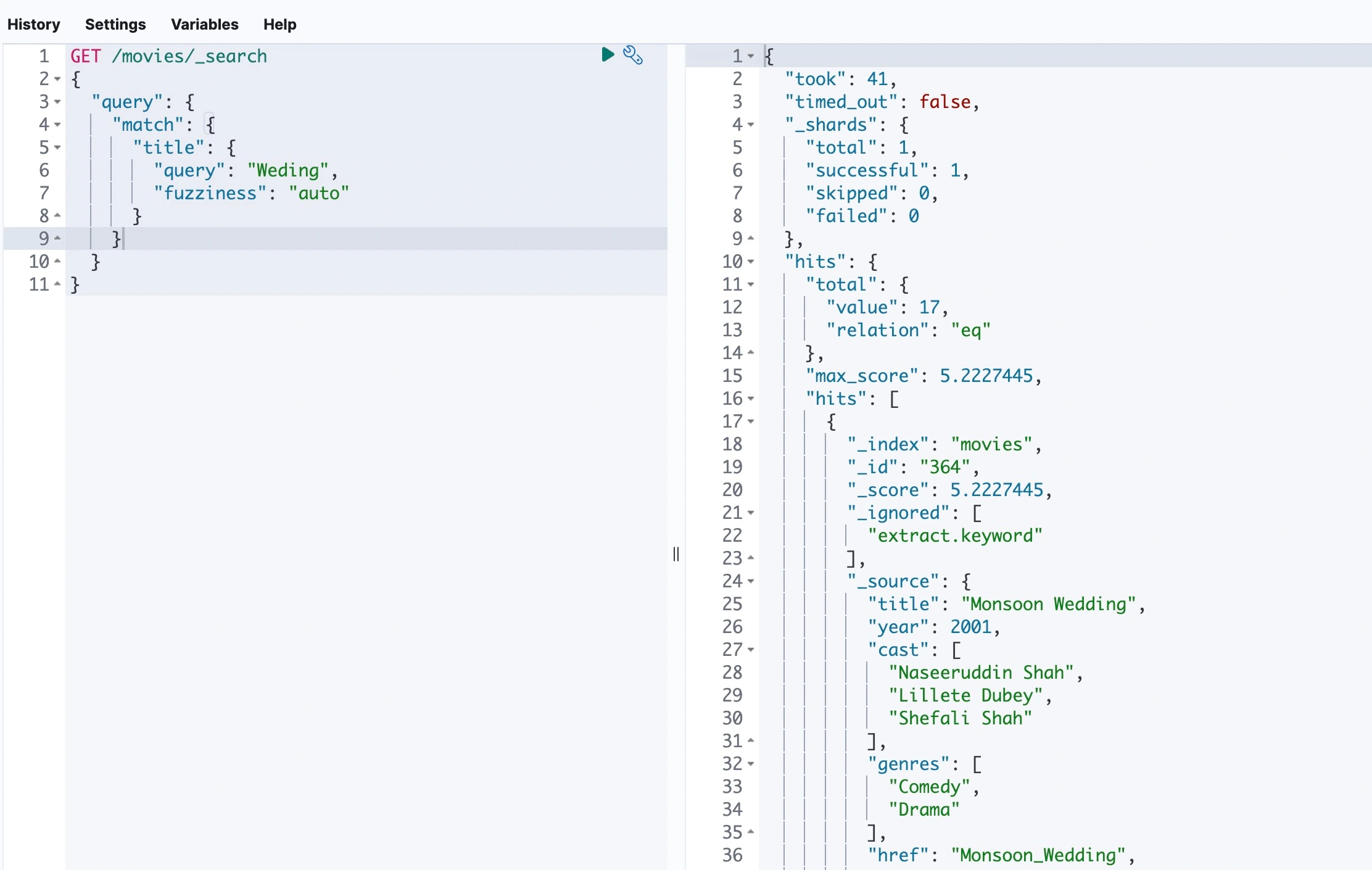Collapse the "_source" object in the response
This screenshot has height=870, width=1372.
751,581
